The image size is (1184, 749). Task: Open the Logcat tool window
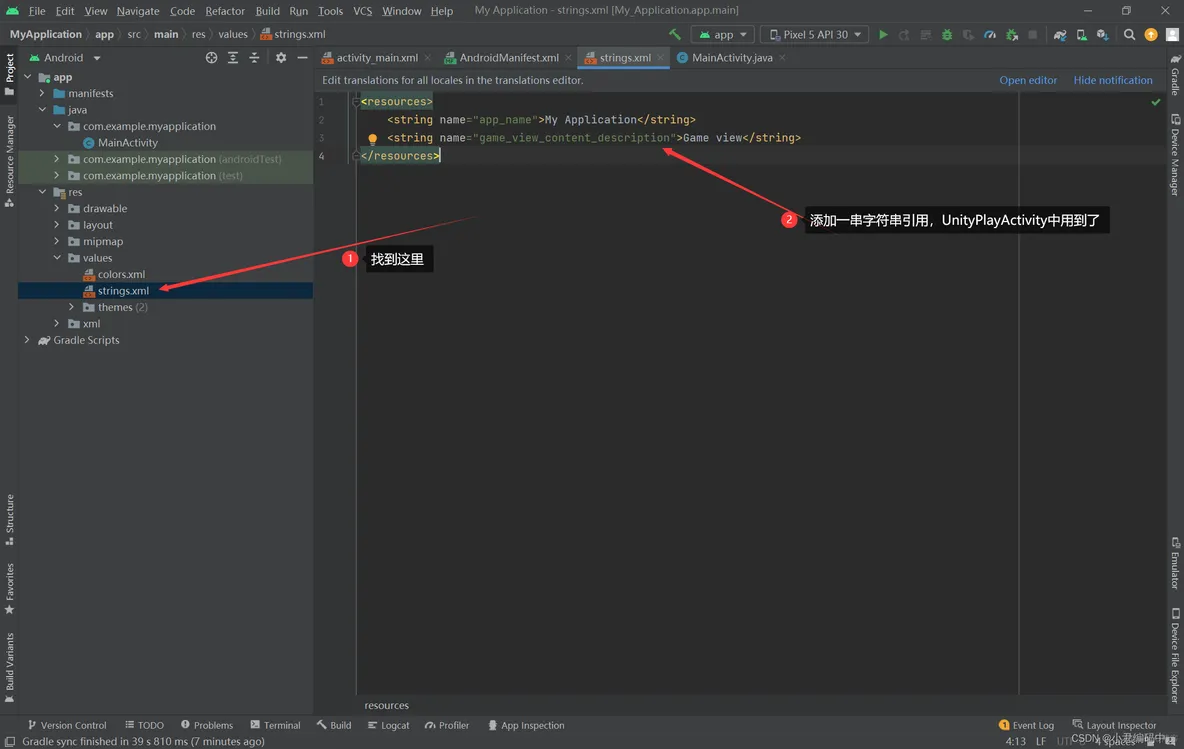388,726
